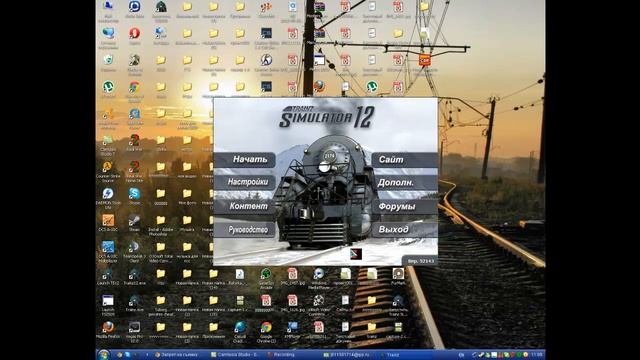Switch to the email address taskbar item
The width and height of the screenshot is (640, 360).
(346, 355)
